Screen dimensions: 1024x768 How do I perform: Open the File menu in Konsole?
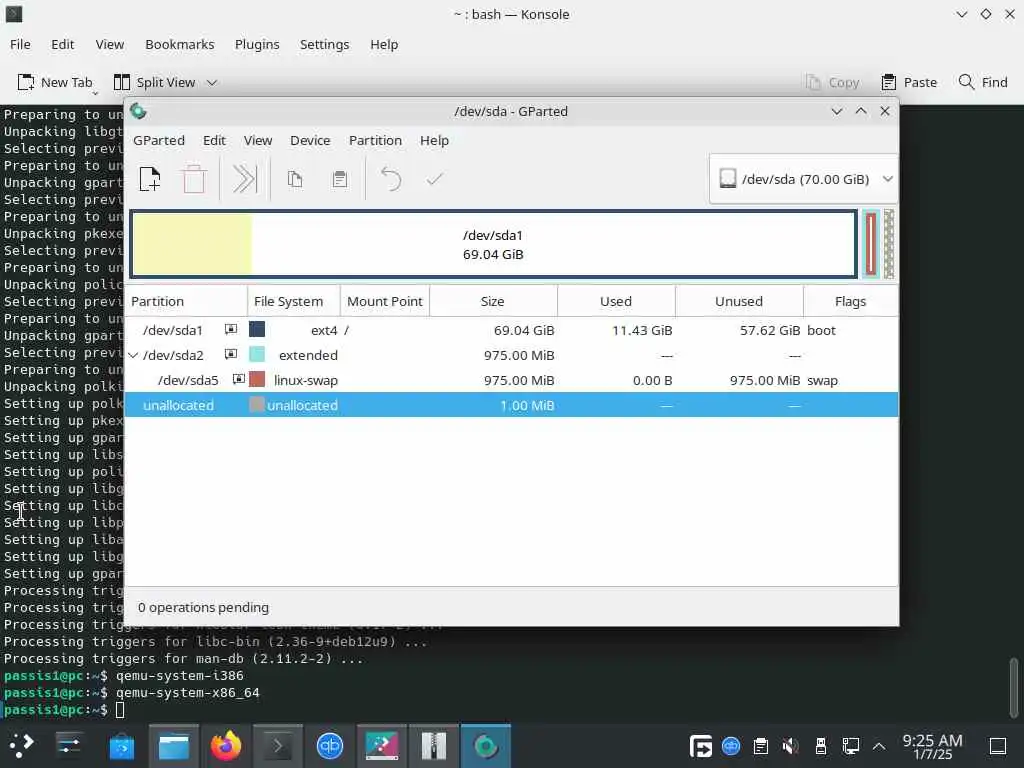click(x=20, y=44)
